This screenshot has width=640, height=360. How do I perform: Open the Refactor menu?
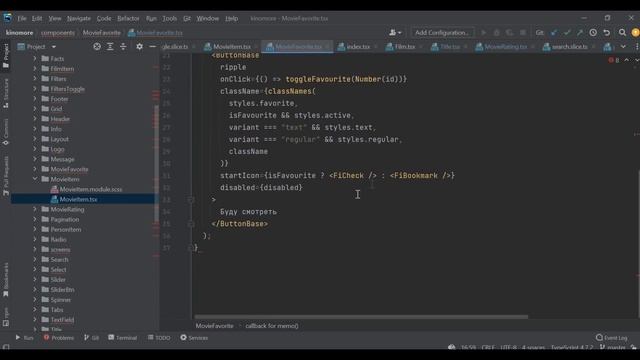(x=128, y=18)
